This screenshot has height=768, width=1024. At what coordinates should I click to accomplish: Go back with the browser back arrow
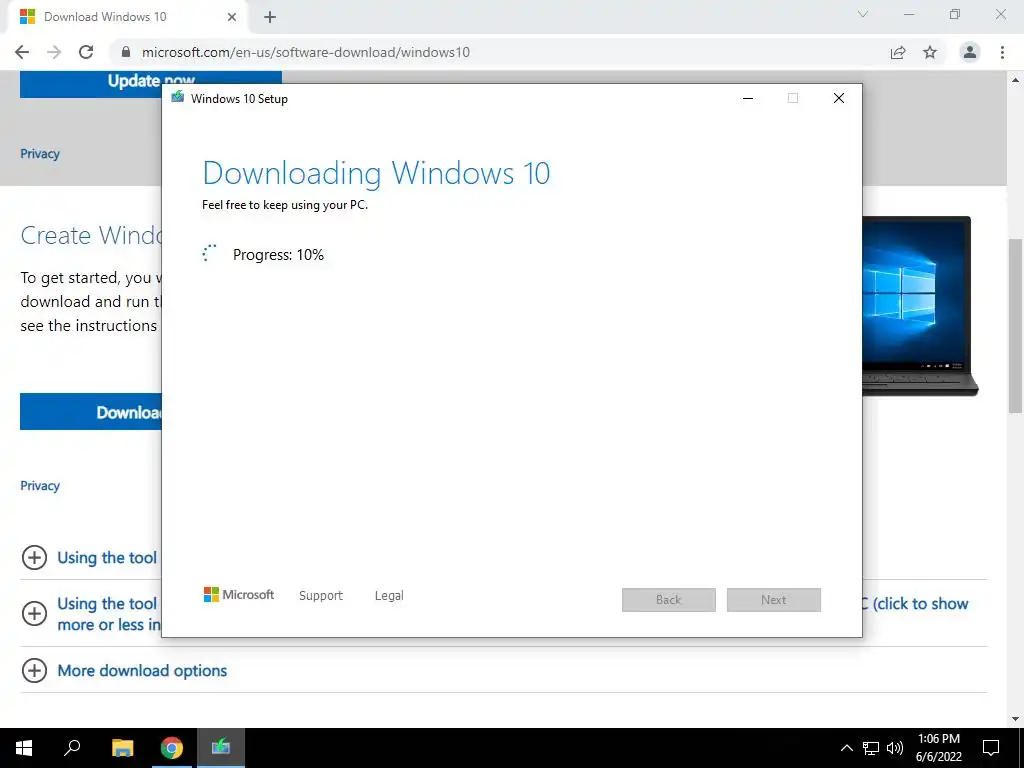pos(22,52)
